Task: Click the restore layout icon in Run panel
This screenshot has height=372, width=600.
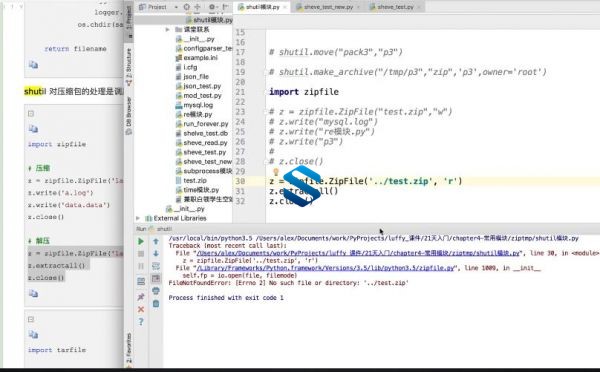Action: pos(141,282)
